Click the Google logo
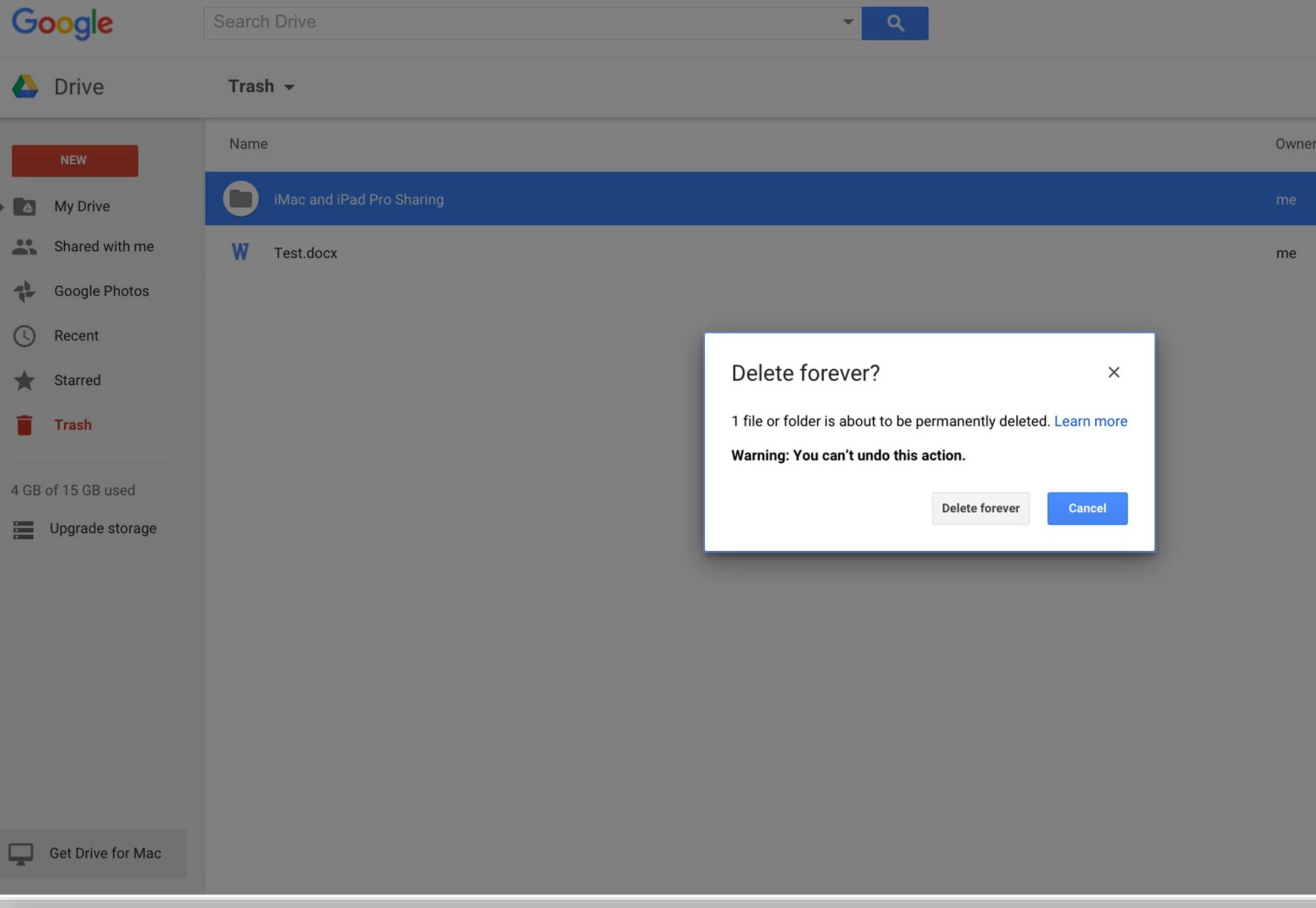 coord(62,23)
